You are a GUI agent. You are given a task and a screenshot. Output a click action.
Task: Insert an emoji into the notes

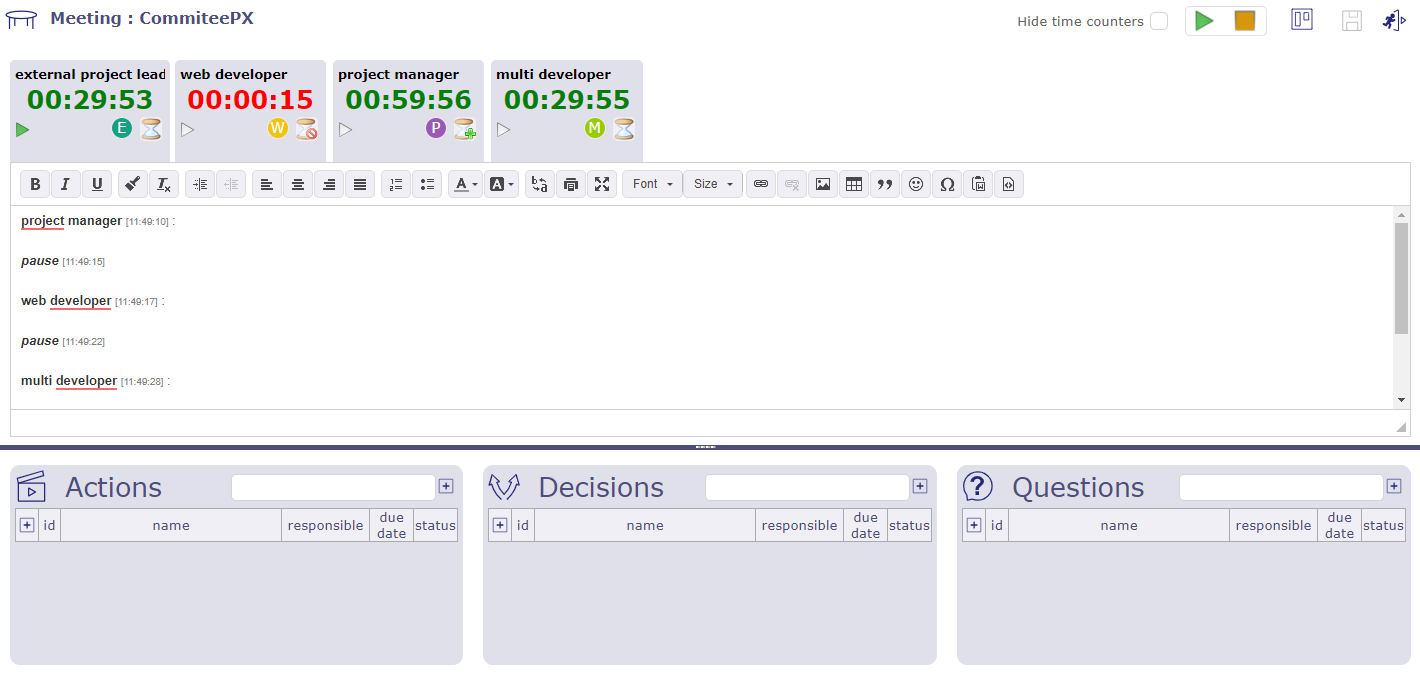pyautogui.click(x=916, y=184)
